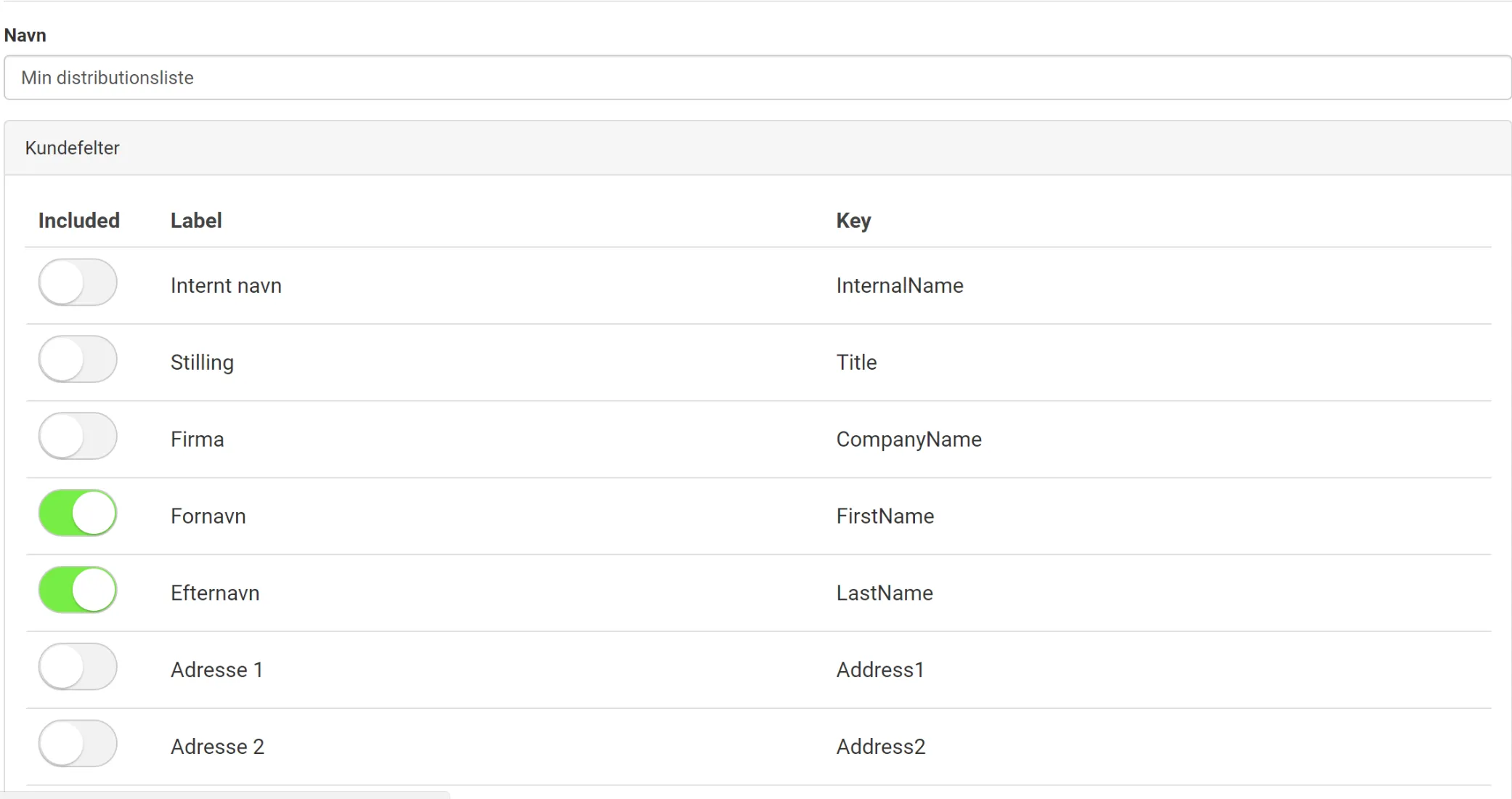Click the LastName key cell
Viewport: 1512px width, 799px height.
point(885,593)
